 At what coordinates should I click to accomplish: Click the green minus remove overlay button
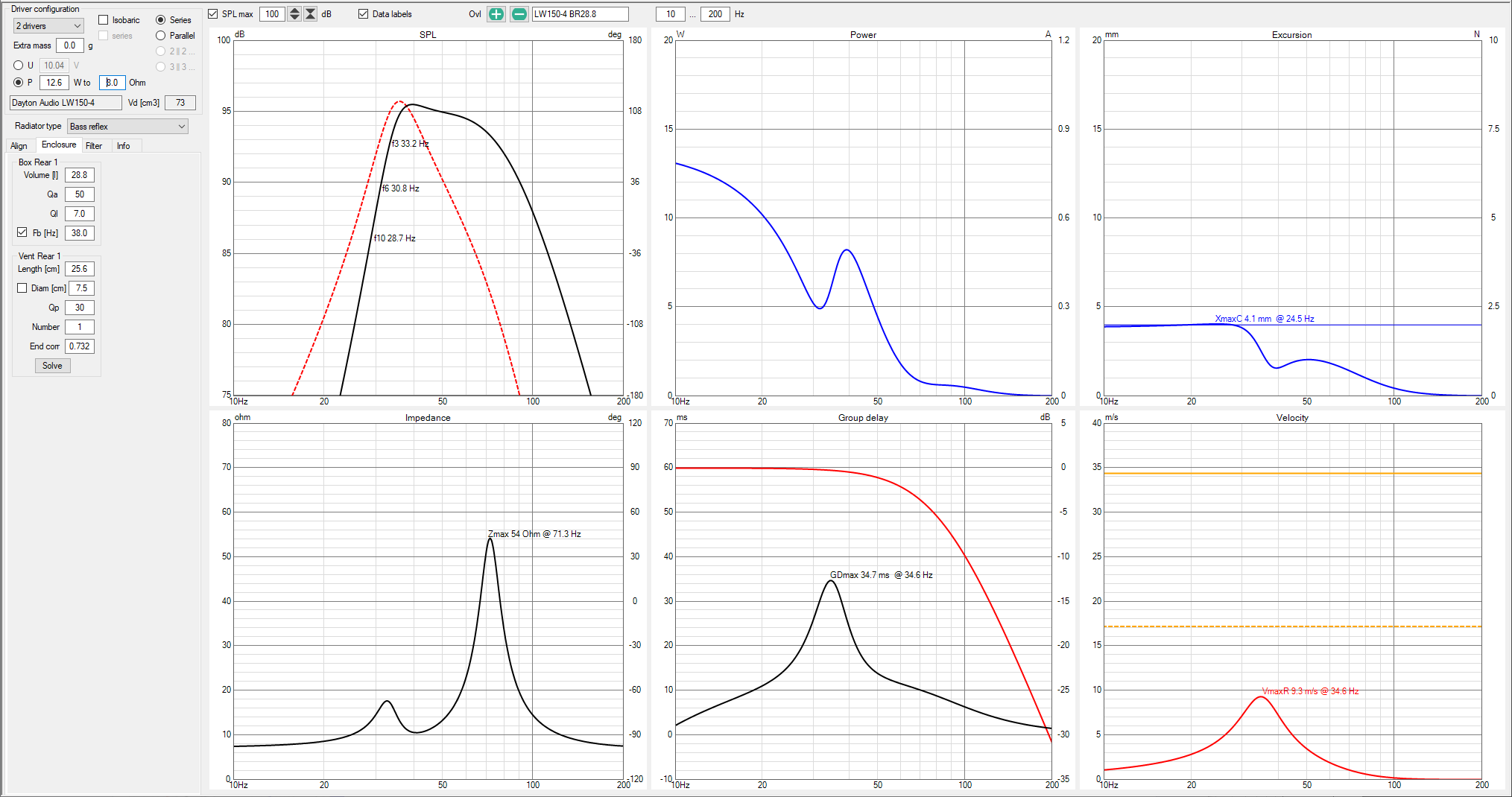pyautogui.click(x=519, y=14)
